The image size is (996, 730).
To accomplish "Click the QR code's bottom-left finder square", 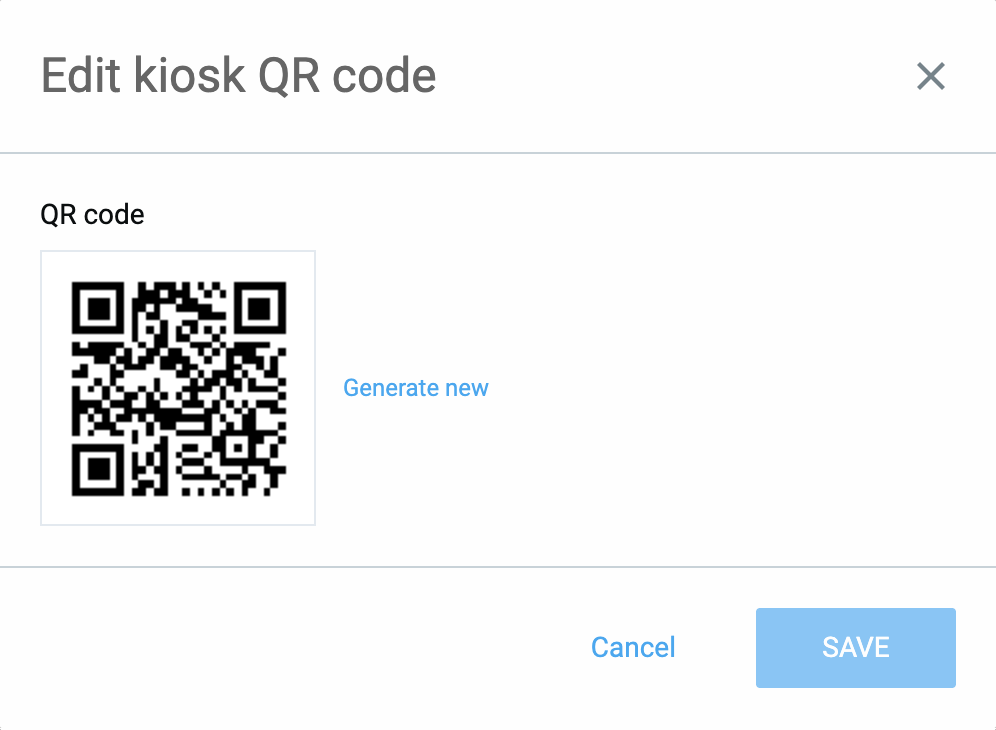I will tap(98, 469).
